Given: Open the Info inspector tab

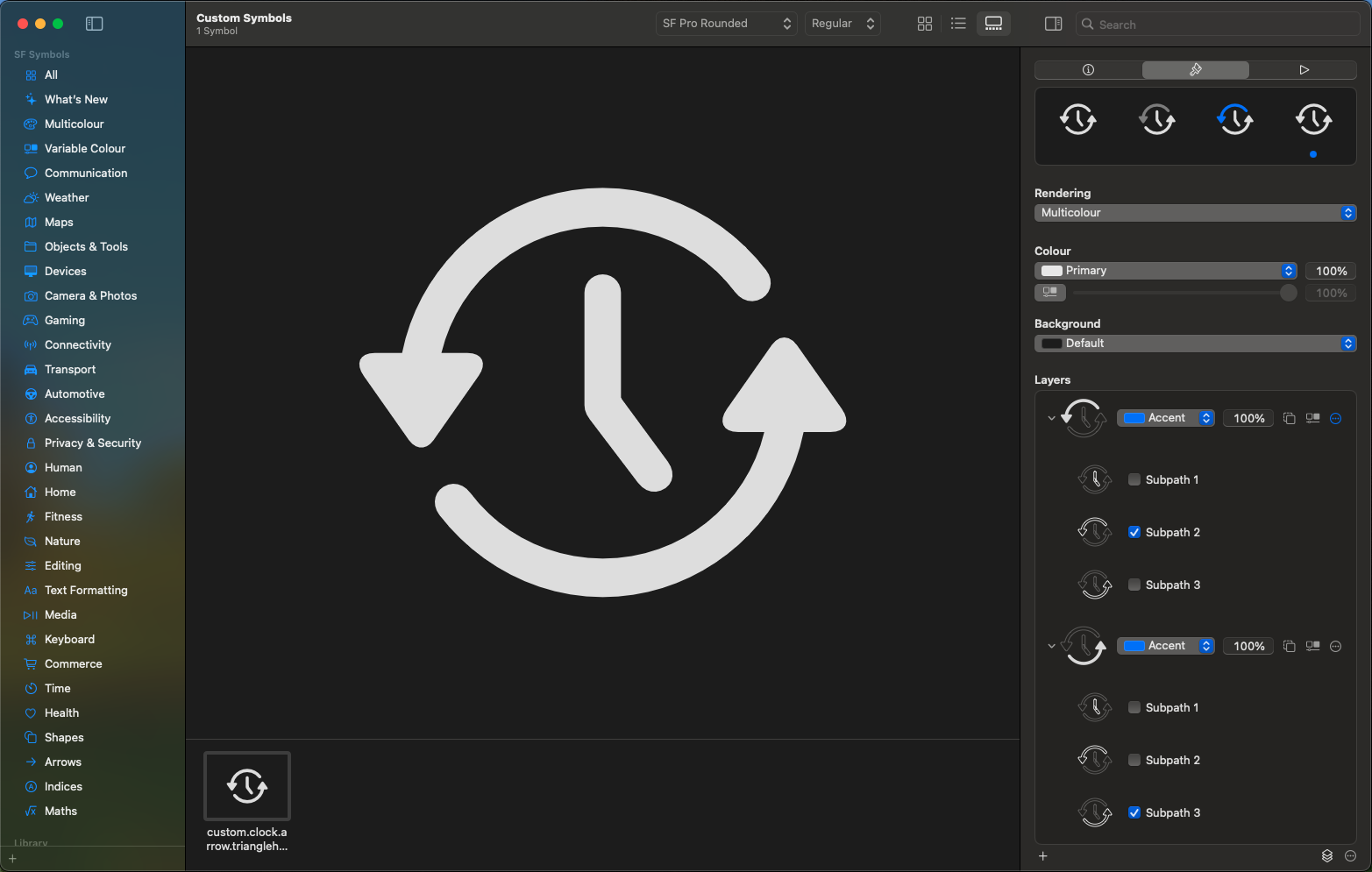Looking at the screenshot, I should 1088,70.
